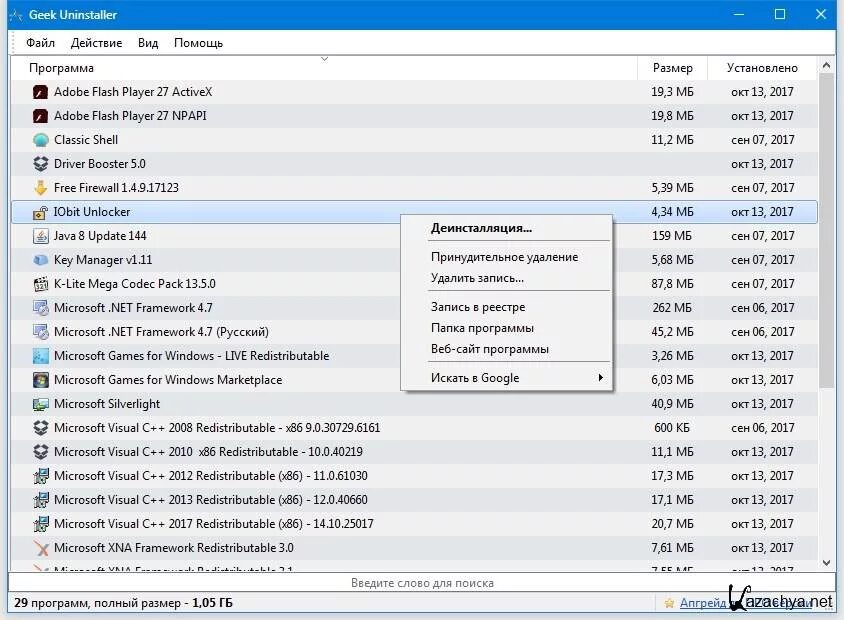Click the K-Lite Mega Codec Pack icon

coord(40,284)
